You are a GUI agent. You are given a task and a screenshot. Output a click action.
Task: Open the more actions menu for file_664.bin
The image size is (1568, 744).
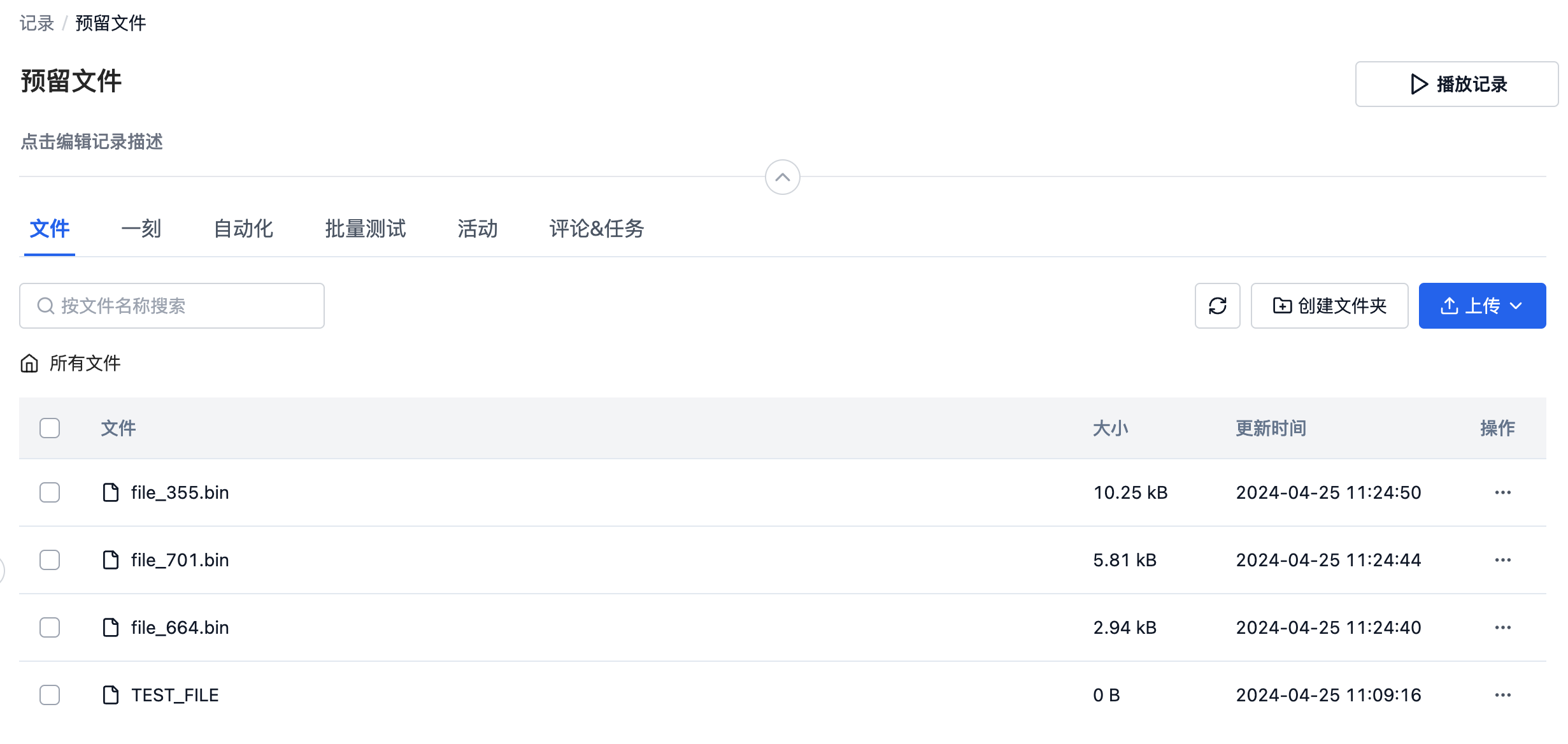click(1503, 627)
